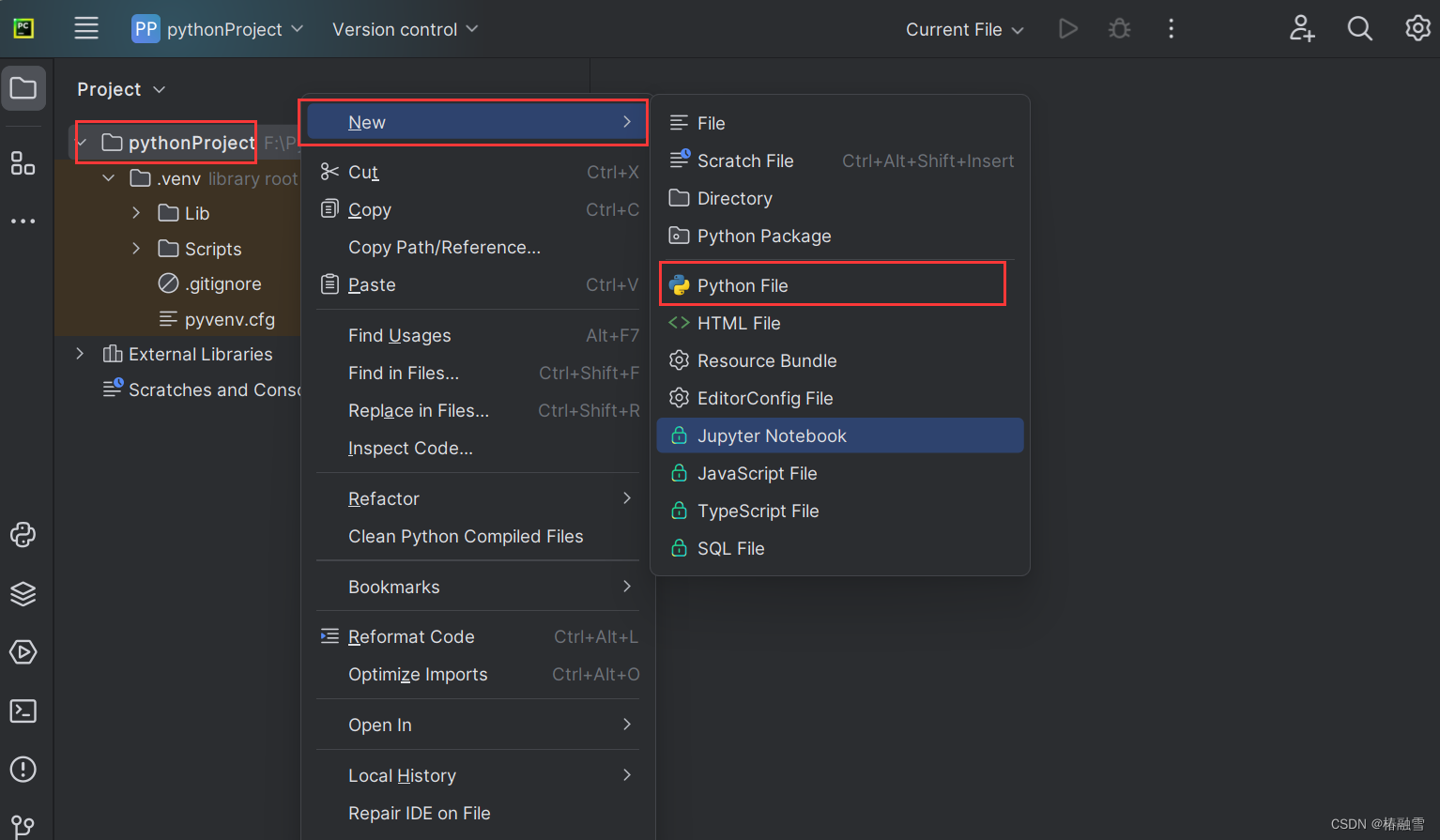Screen dimensions: 1440x840
Task: Collapse the .venv folder arrow
Action: pyautogui.click(x=109, y=178)
